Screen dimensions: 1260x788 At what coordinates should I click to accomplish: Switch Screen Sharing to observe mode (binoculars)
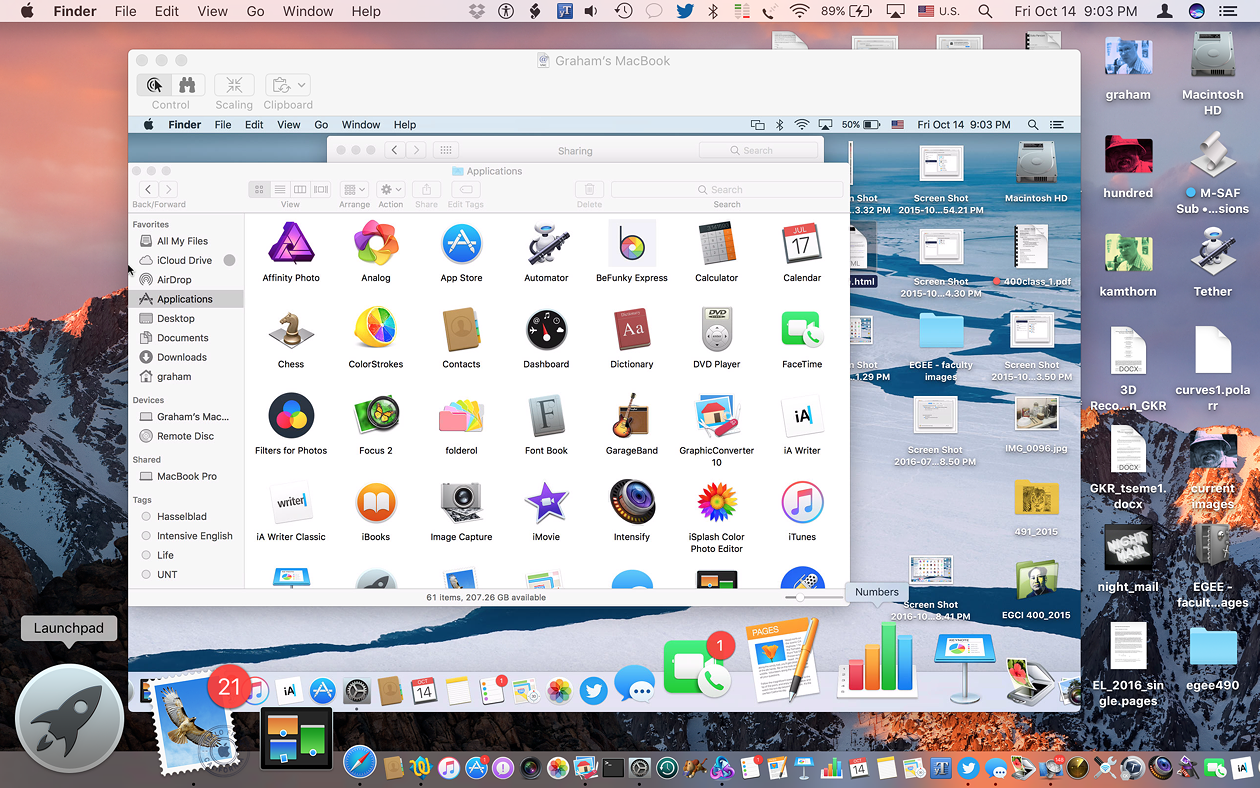coord(187,86)
